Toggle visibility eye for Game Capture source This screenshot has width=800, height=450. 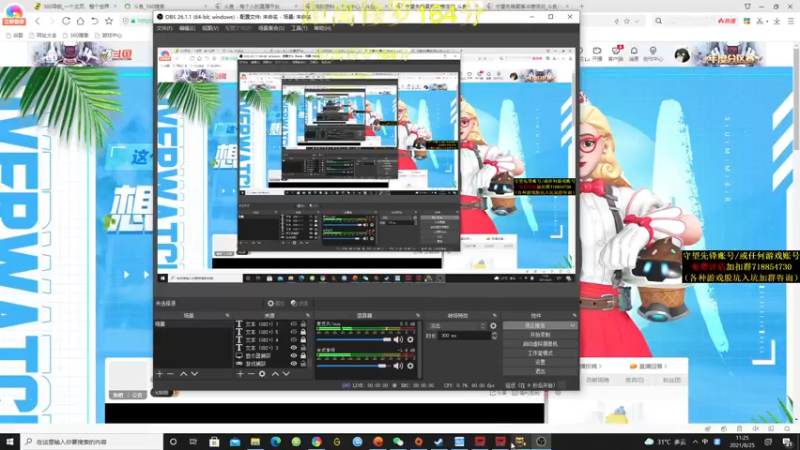293,364
